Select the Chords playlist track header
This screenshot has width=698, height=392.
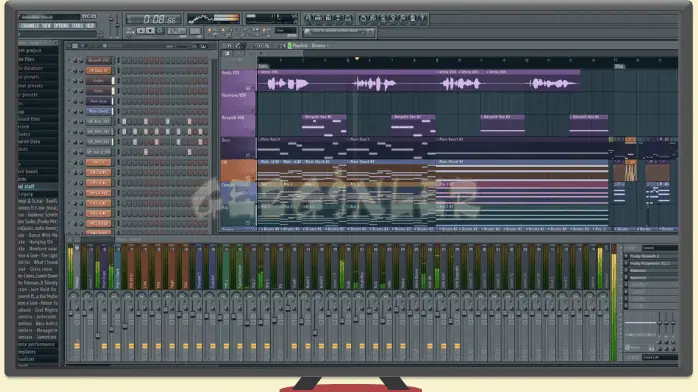click(239, 192)
